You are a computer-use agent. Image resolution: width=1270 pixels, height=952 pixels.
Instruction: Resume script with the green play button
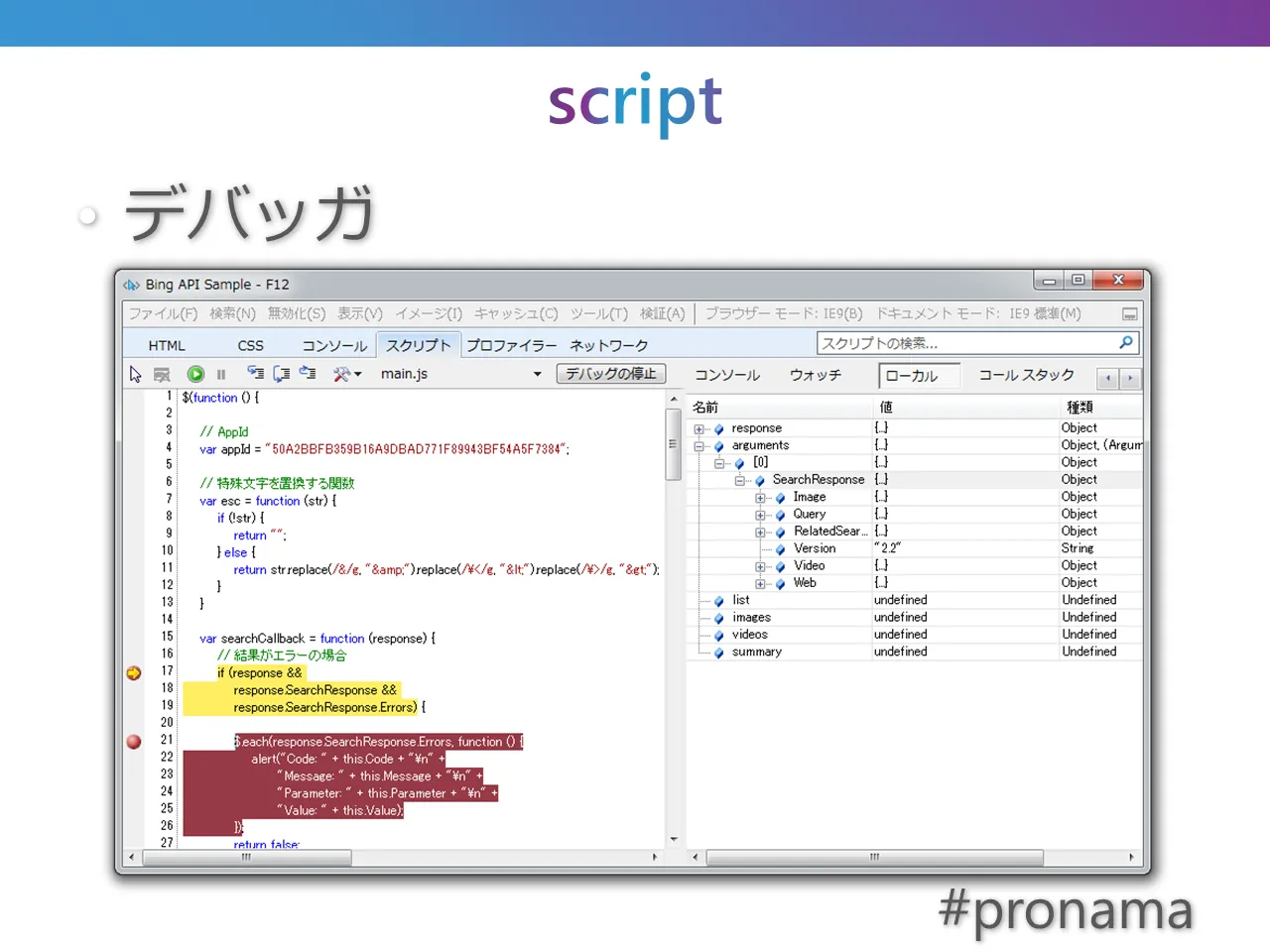pos(195,374)
